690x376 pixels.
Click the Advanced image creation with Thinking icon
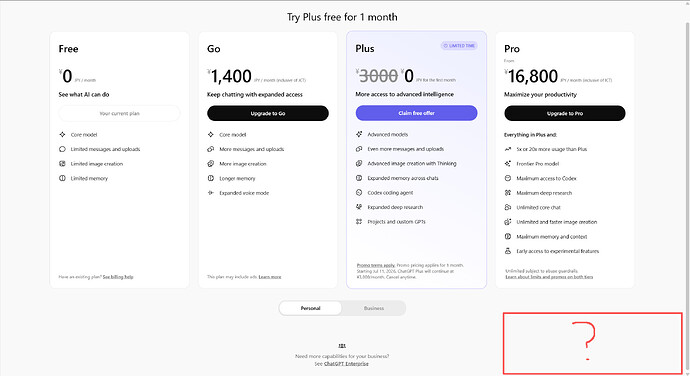[x=359, y=163]
